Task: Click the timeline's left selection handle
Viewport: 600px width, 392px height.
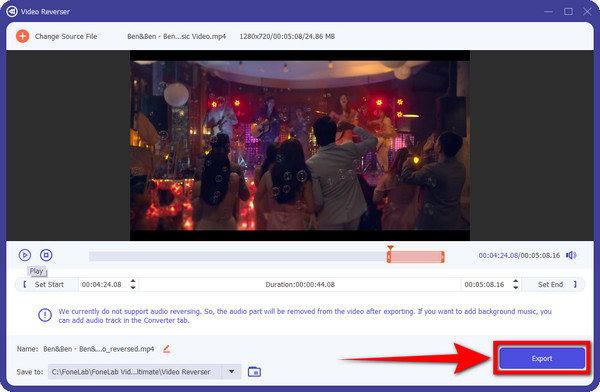Action: click(389, 256)
